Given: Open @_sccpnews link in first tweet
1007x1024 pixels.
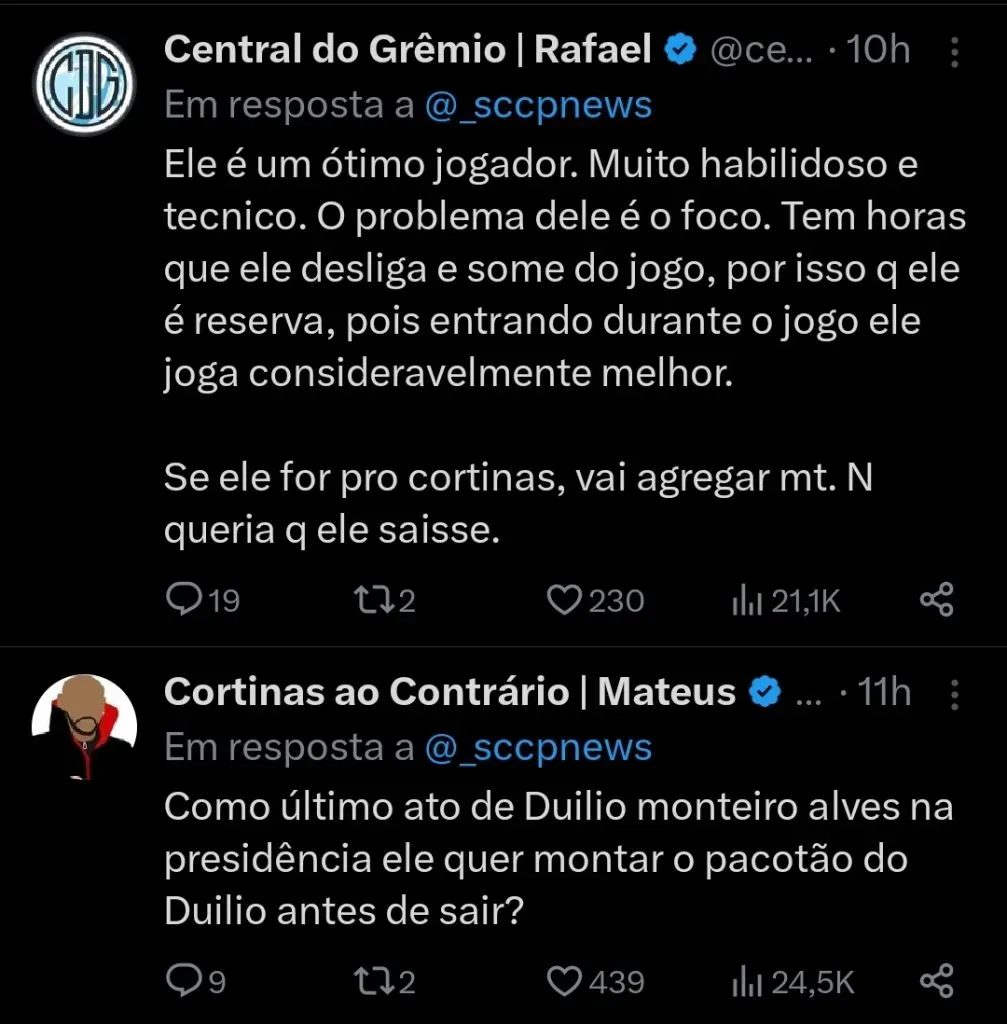Looking at the screenshot, I should (x=538, y=105).
